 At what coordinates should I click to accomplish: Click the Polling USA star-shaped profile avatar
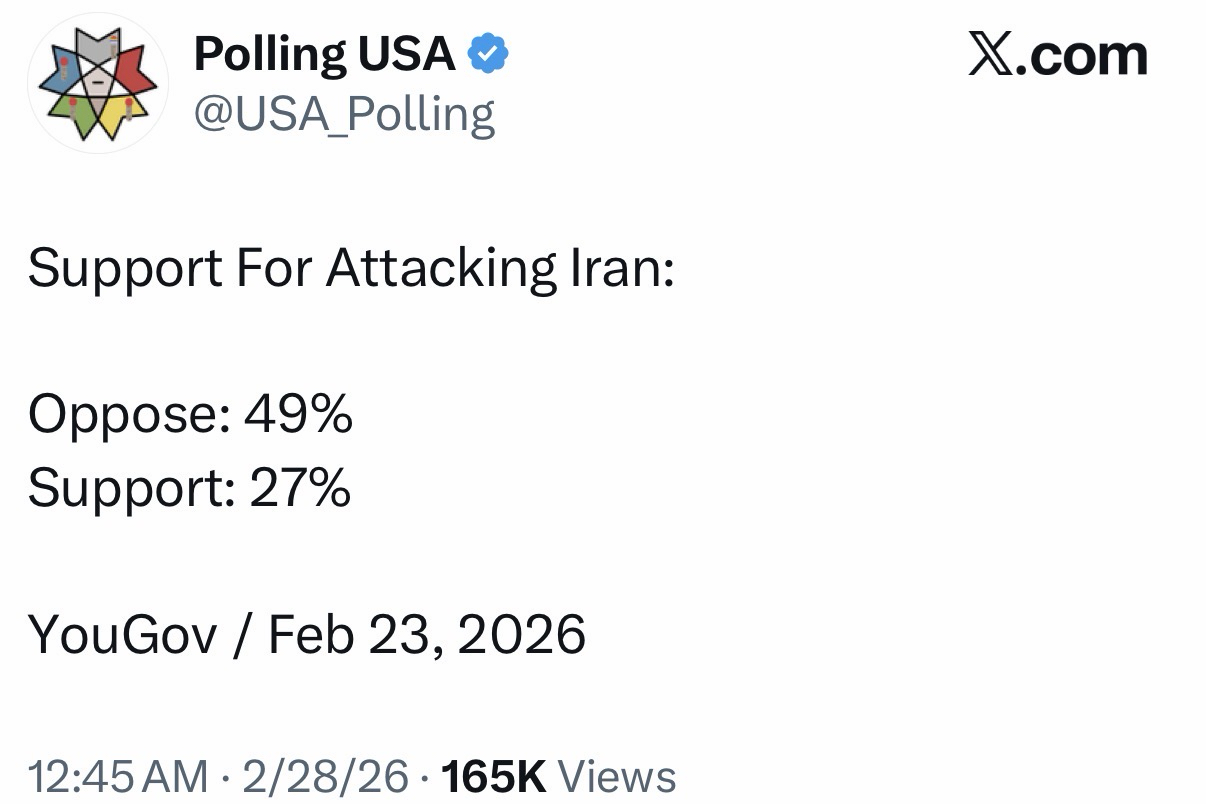tap(96, 82)
